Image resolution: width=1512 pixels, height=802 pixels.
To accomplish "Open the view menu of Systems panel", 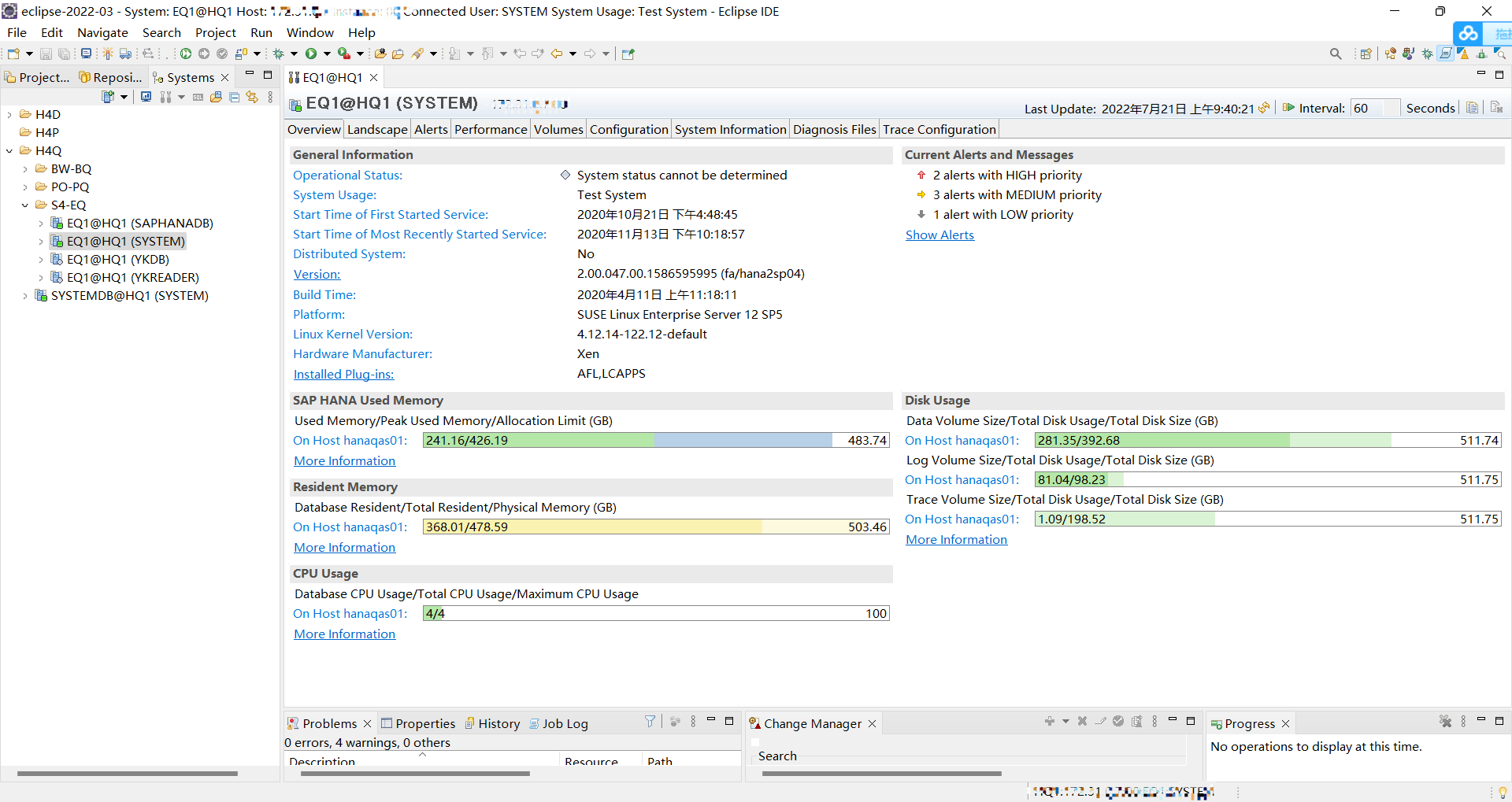I will (270, 97).
